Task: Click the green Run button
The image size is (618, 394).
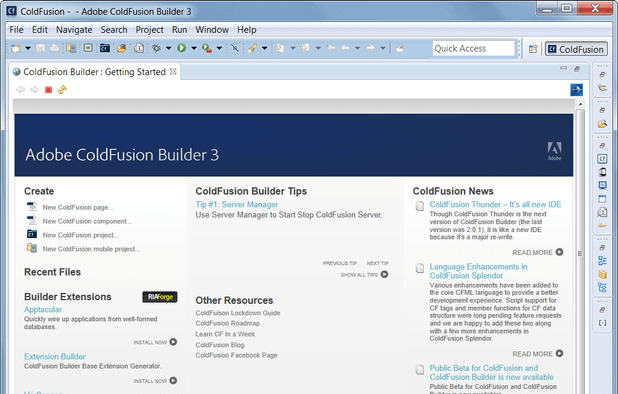Action: click(182, 48)
